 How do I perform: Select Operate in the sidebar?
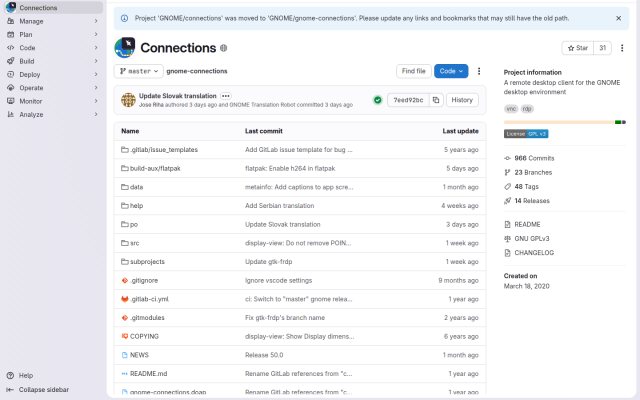53,88
